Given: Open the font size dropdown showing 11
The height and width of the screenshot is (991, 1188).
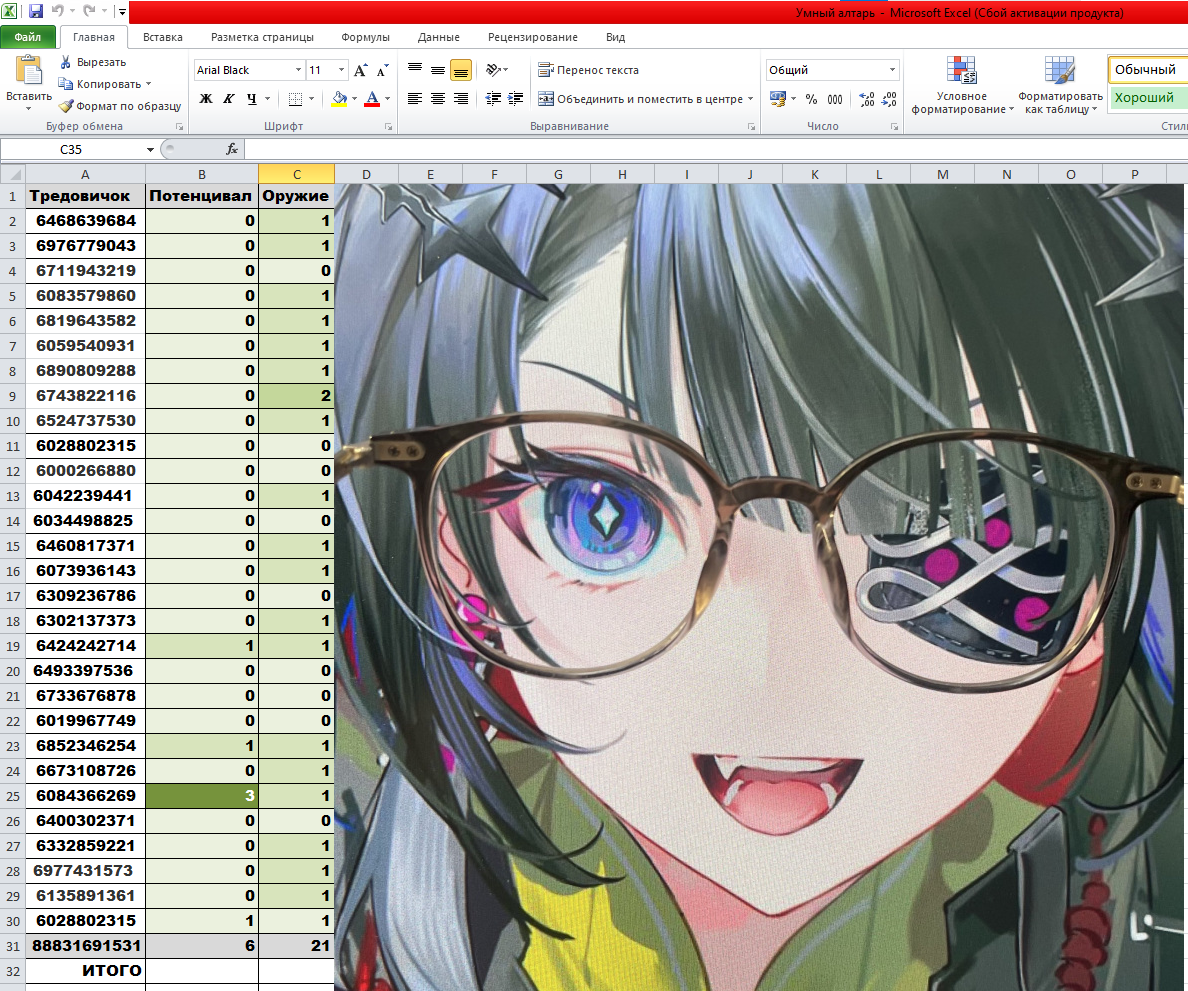Looking at the screenshot, I should pyautogui.click(x=341, y=70).
